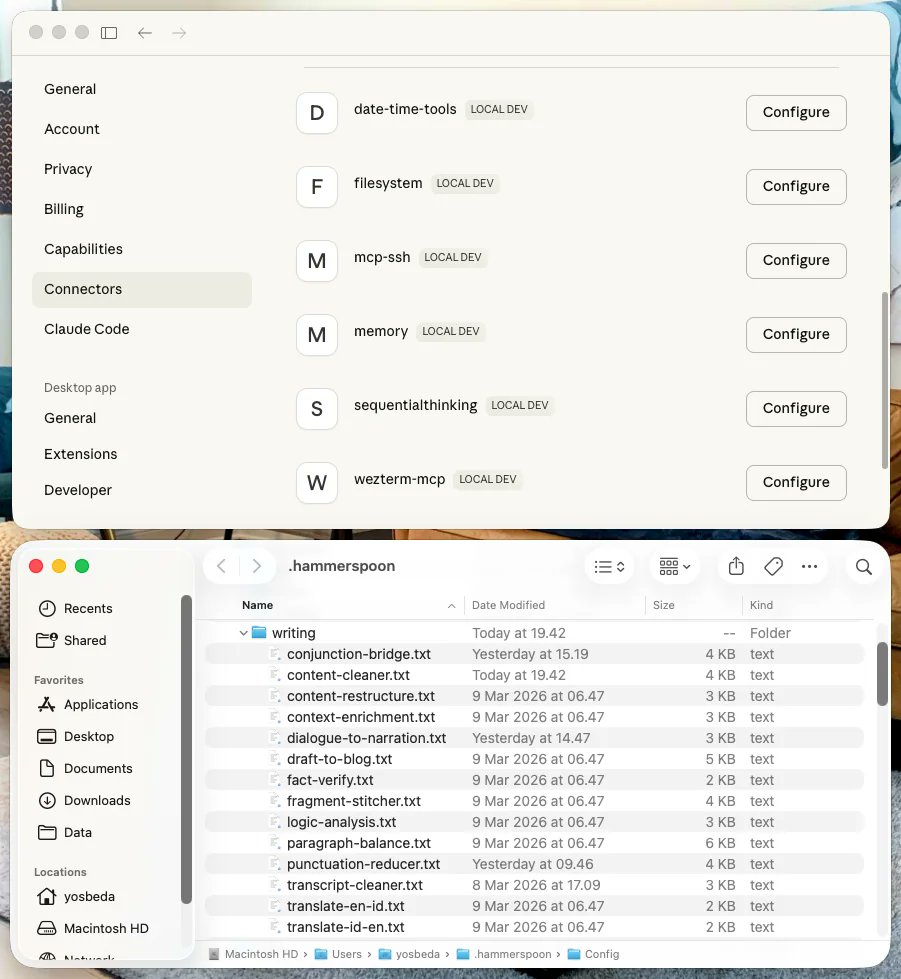Image resolution: width=901 pixels, height=979 pixels.
Task: Click the Finder file list scrollbar
Action: point(882,674)
